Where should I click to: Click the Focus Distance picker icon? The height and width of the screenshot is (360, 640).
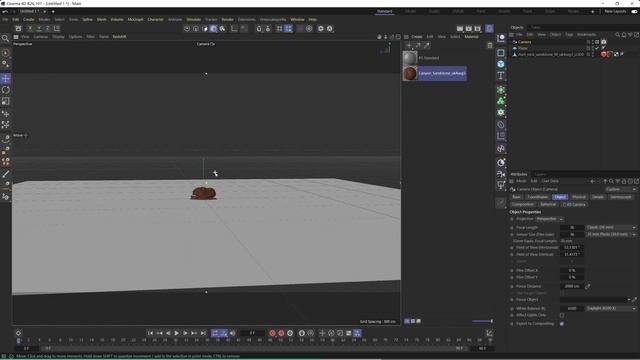[x=588, y=286]
